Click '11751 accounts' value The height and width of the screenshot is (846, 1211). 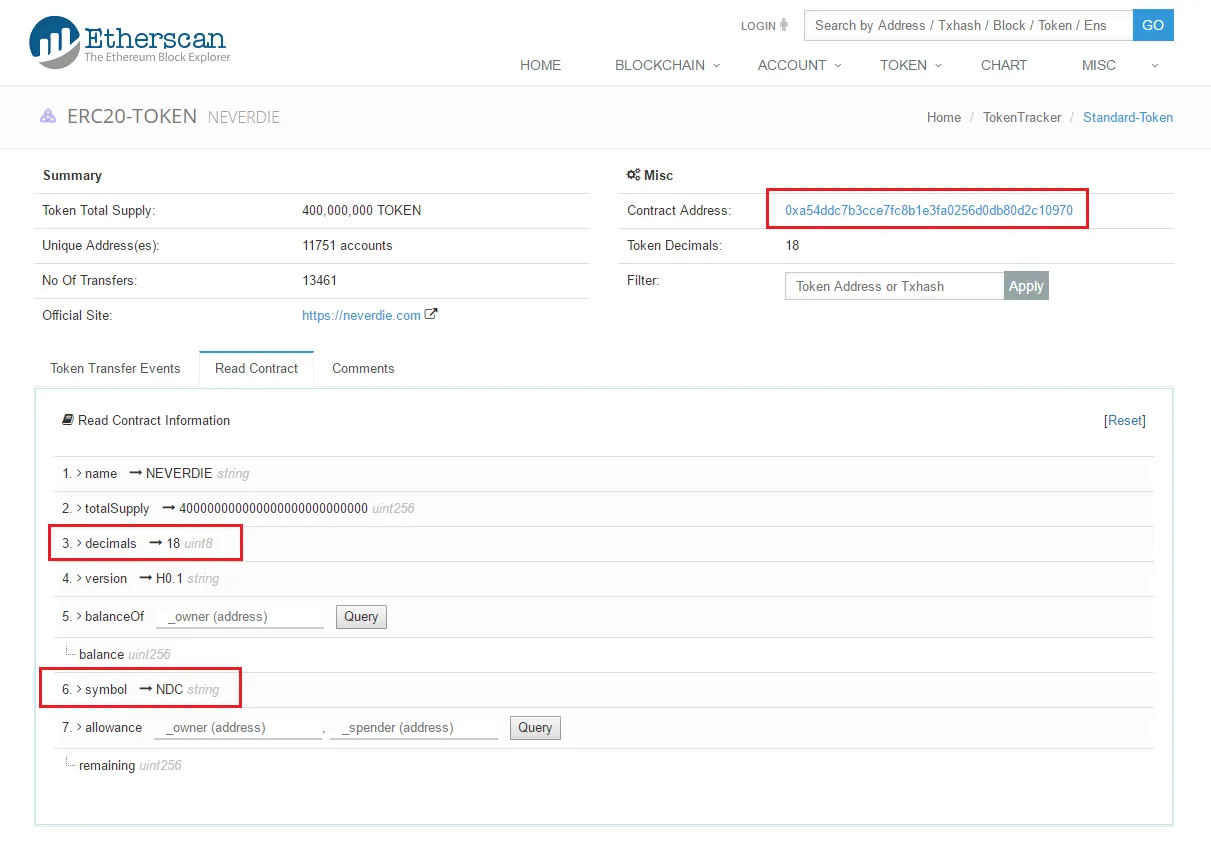click(x=347, y=246)
